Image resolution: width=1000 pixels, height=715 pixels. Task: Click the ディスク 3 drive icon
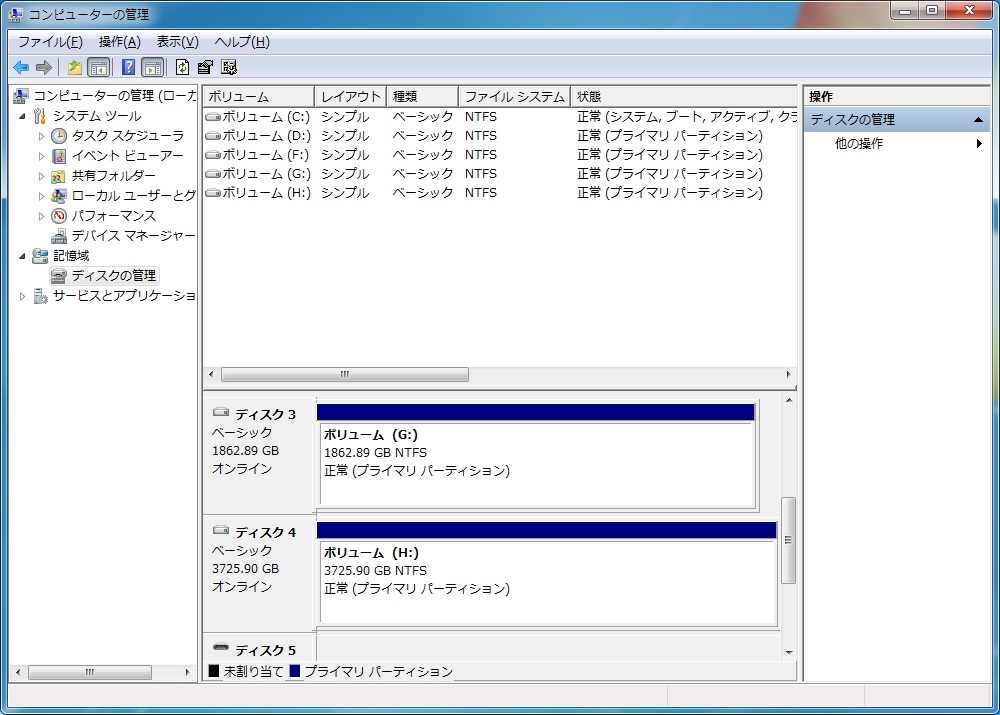(x=221, y=413)
